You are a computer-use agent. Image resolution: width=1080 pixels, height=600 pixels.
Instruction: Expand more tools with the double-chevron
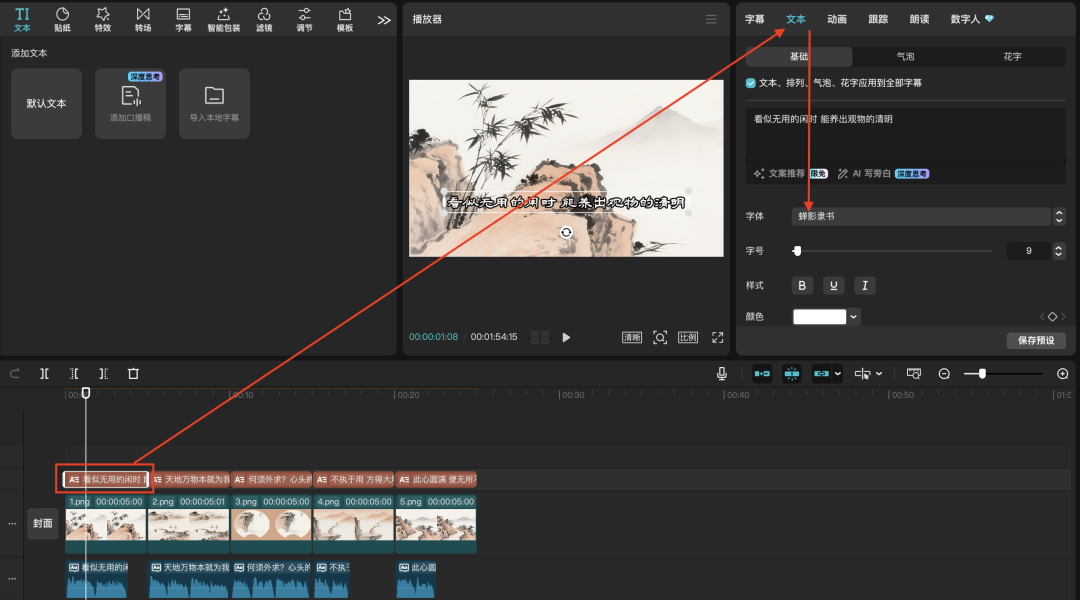tap(384, 19)
